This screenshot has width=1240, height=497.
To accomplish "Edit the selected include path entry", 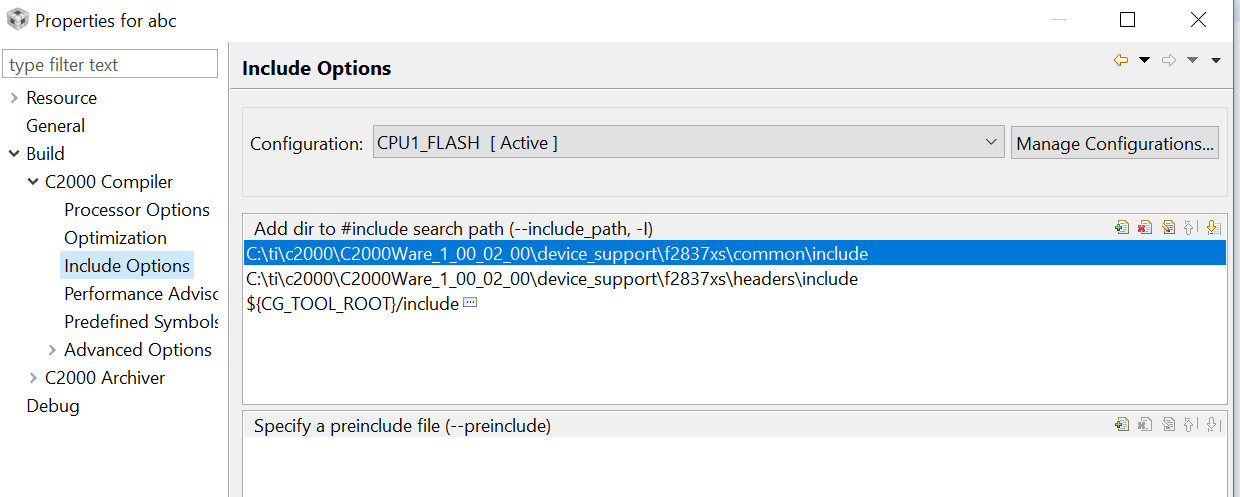I will 1168,228.
